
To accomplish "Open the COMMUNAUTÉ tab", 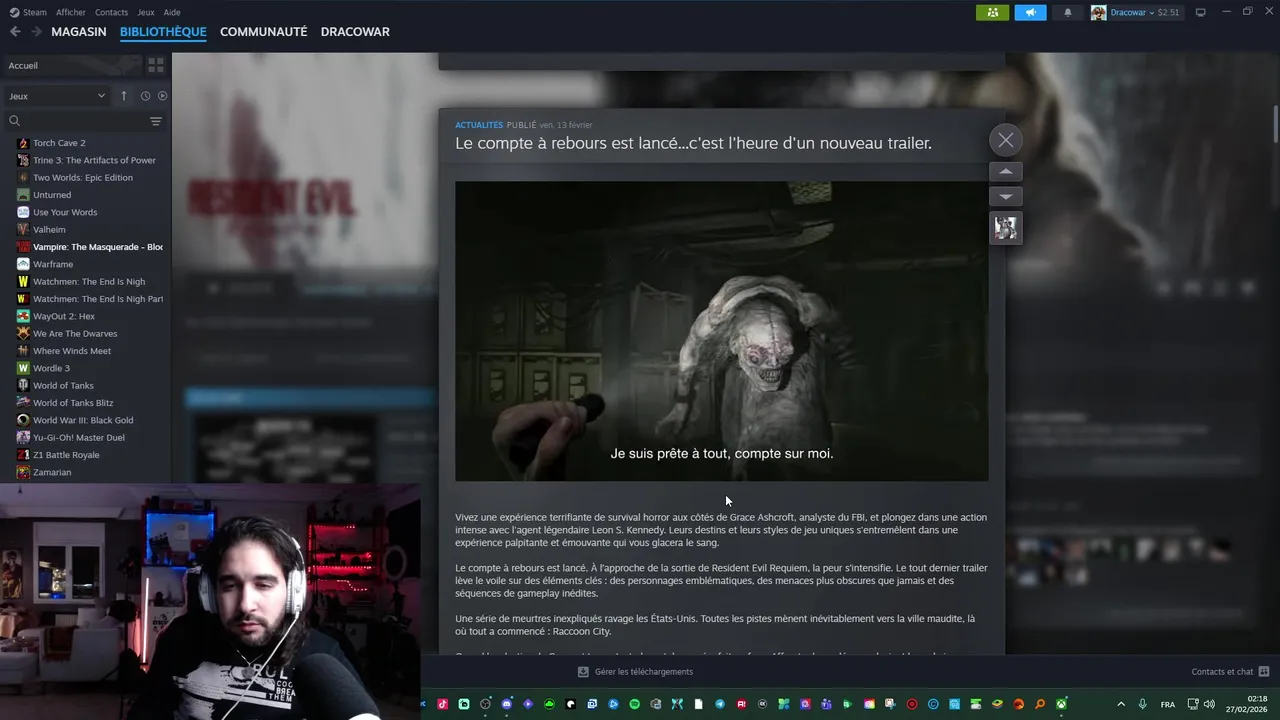I will point(263,32).
